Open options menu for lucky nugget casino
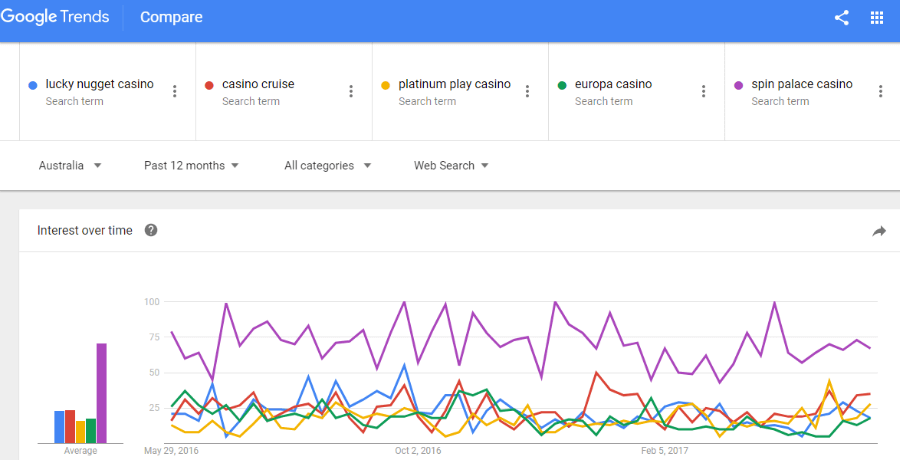 (x=174, y=91)
